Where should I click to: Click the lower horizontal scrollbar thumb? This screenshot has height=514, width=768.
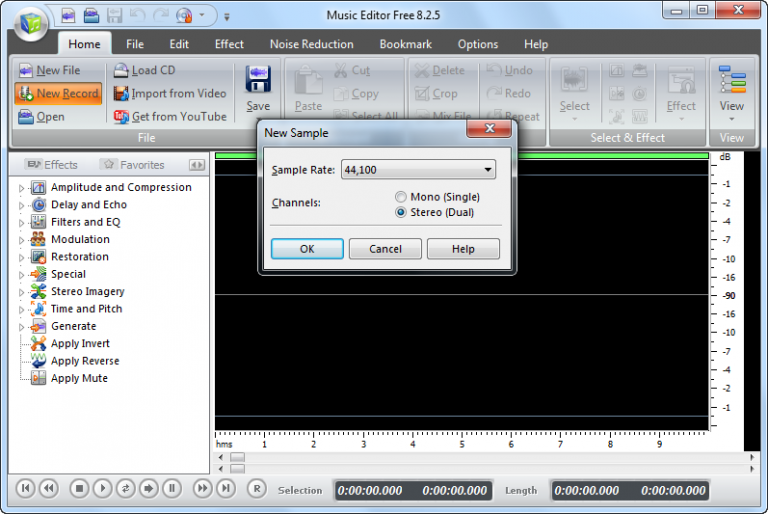click(238, 469)
